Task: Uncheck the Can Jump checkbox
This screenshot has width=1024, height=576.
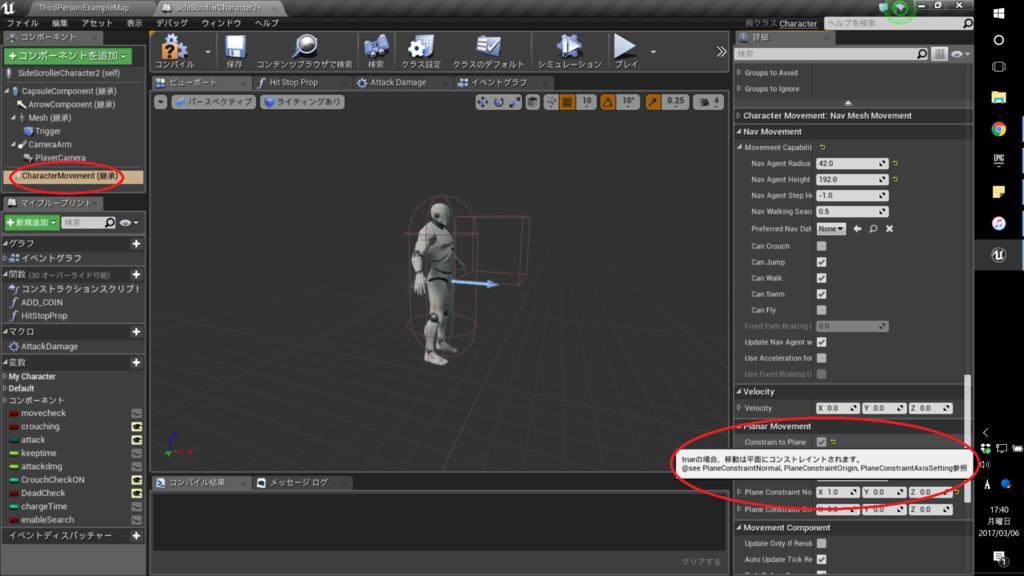Action: pos(822,262)
